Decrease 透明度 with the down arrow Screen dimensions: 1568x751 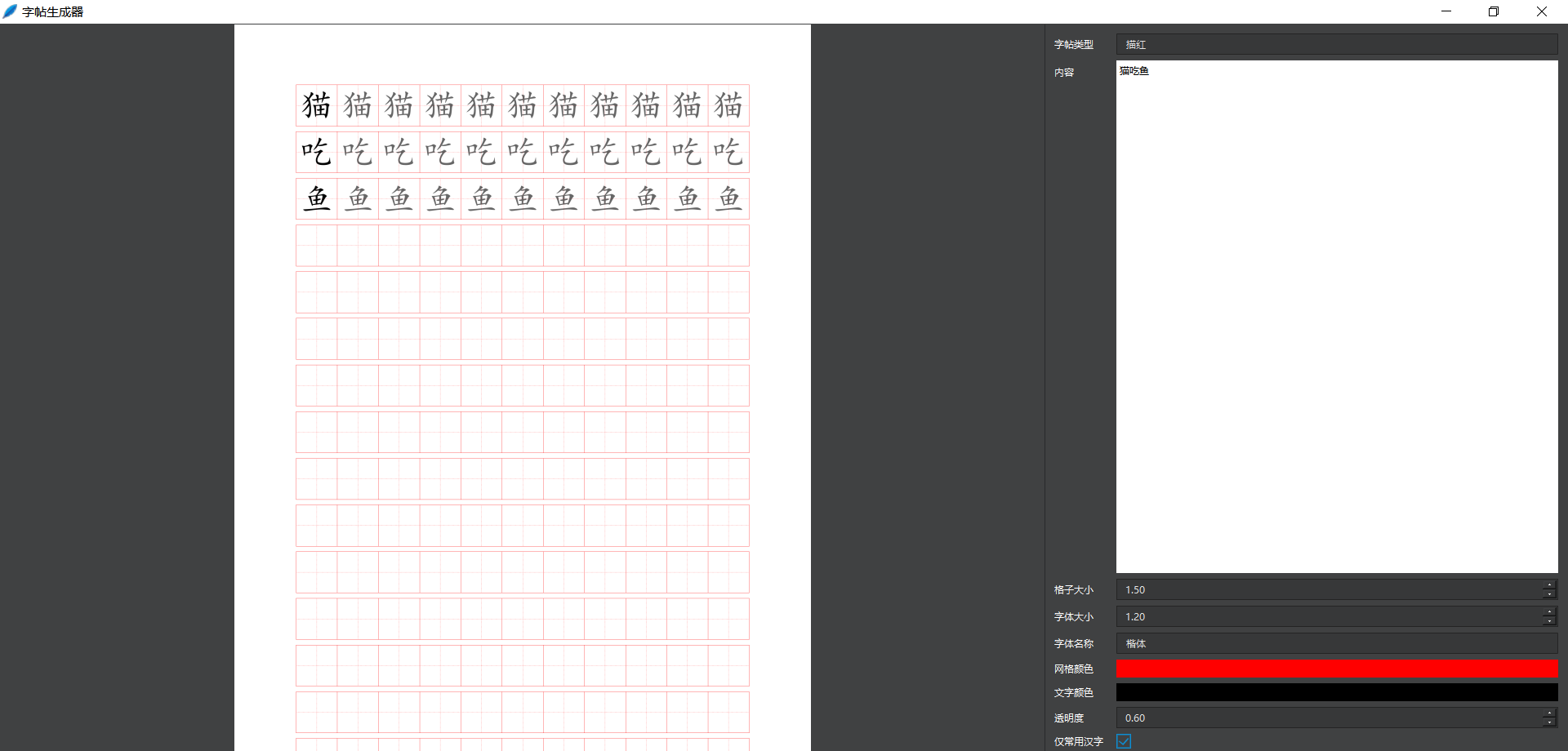[x=1549, y=722]
